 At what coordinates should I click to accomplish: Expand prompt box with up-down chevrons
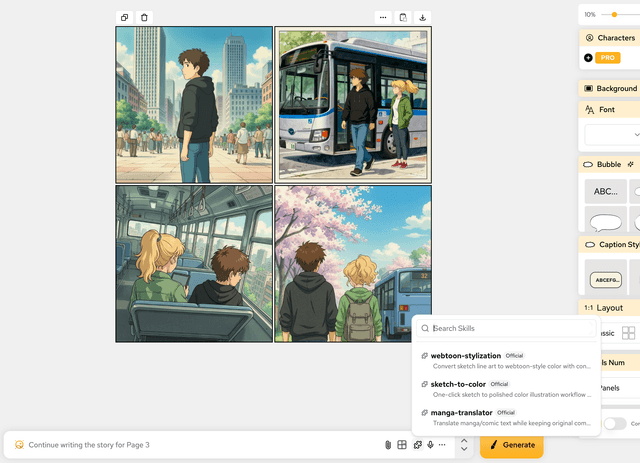[x=463, y=445]
